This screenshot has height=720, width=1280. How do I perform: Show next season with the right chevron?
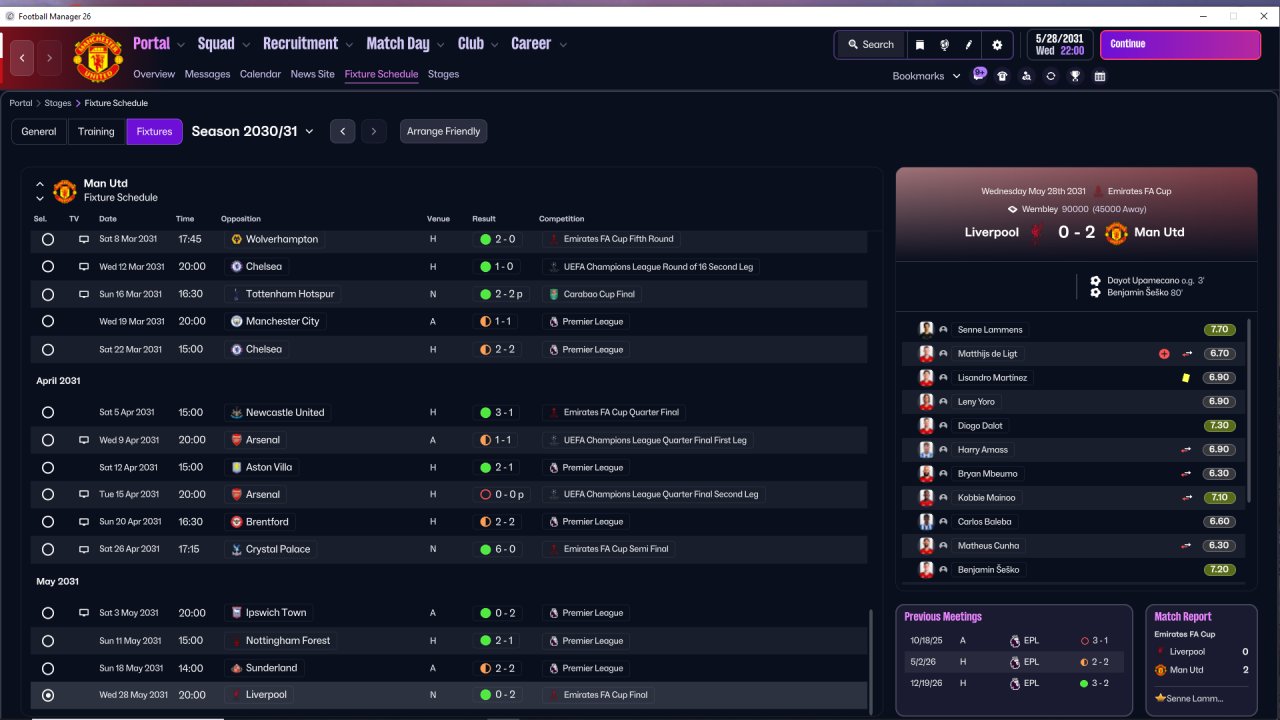point(374,131)
